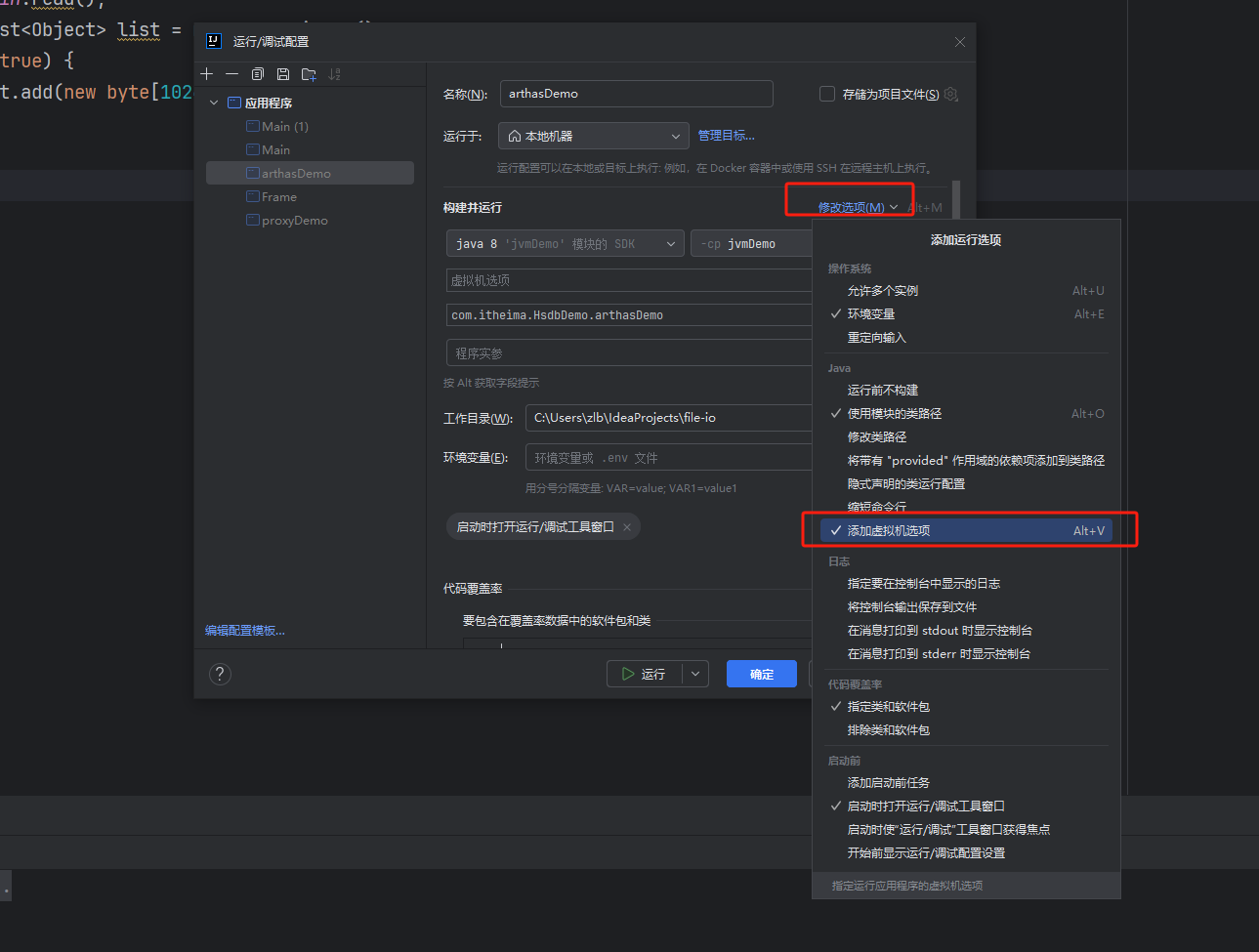Screen dimensions: 1259x952
Task: Choose 将控制台输出保存到文件
Action: point(966,607)
